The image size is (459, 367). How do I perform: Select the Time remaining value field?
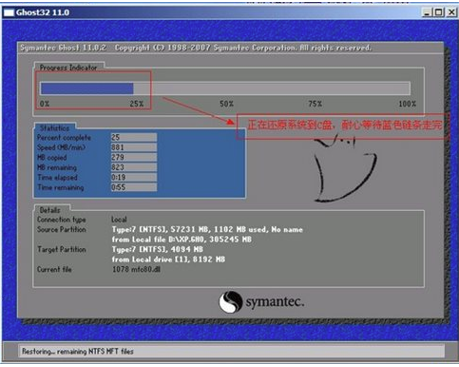[134, 187]
